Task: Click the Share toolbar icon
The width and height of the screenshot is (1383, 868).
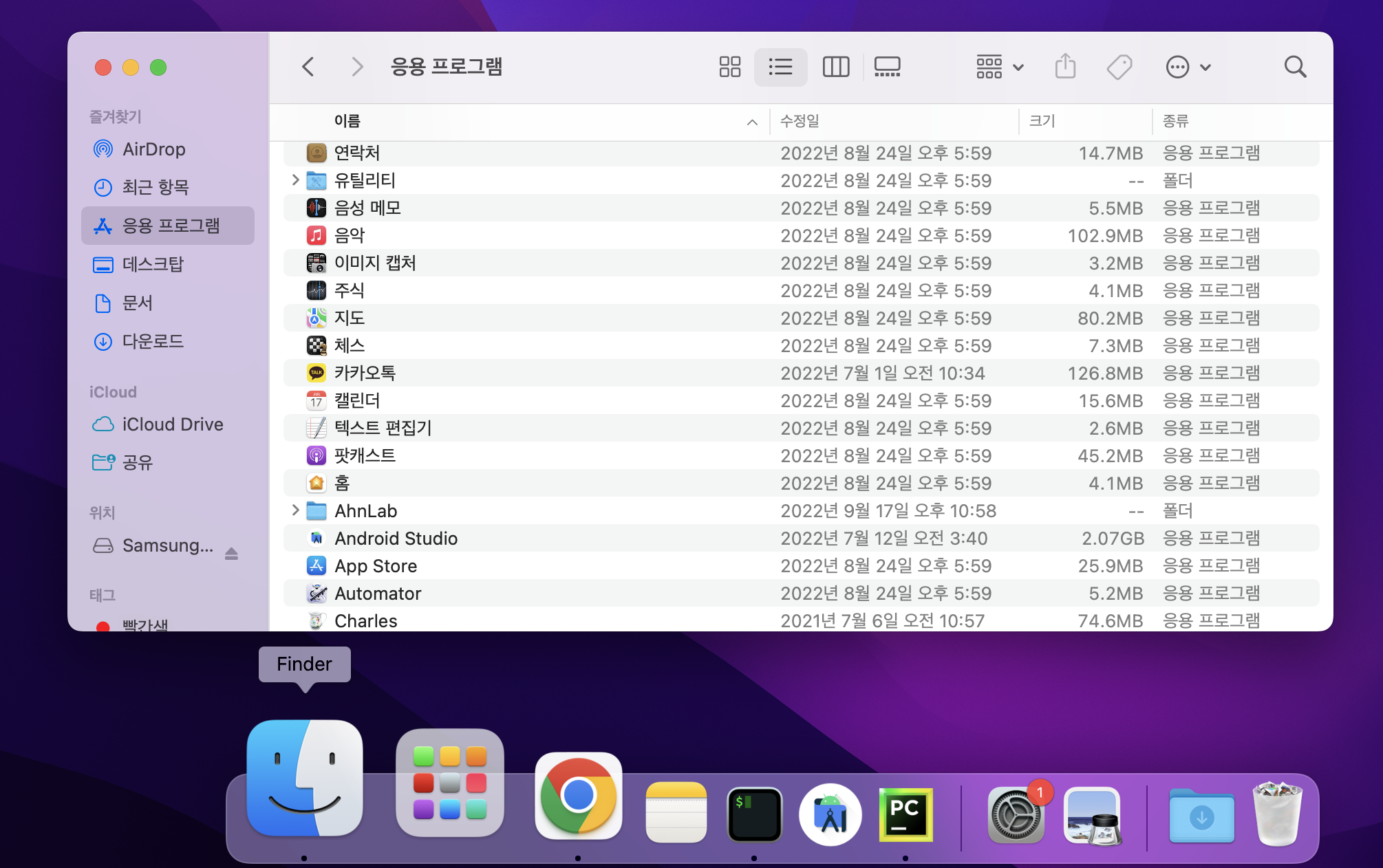Action: [1065, 67]
